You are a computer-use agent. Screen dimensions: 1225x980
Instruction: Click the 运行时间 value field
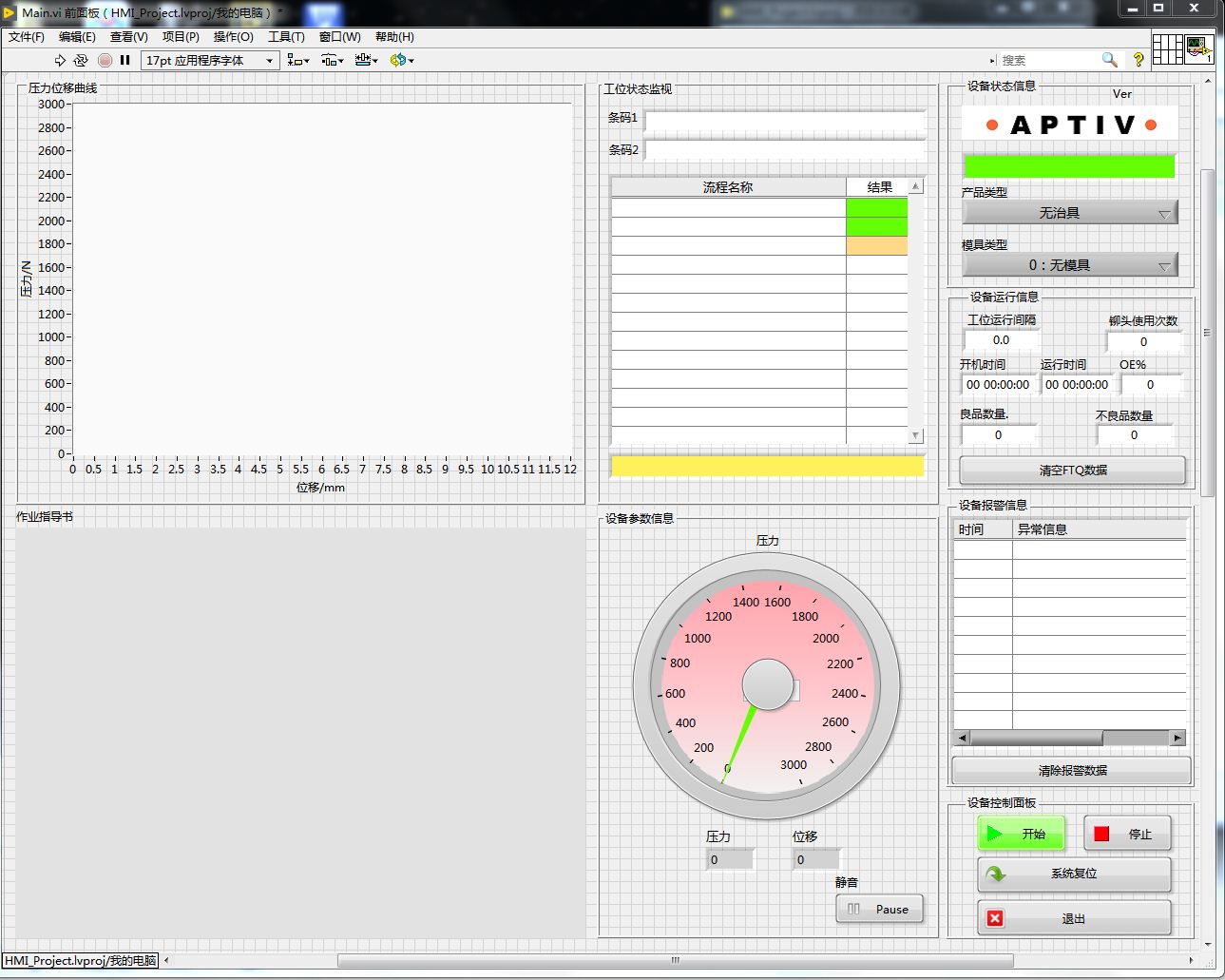[1077, 385]
